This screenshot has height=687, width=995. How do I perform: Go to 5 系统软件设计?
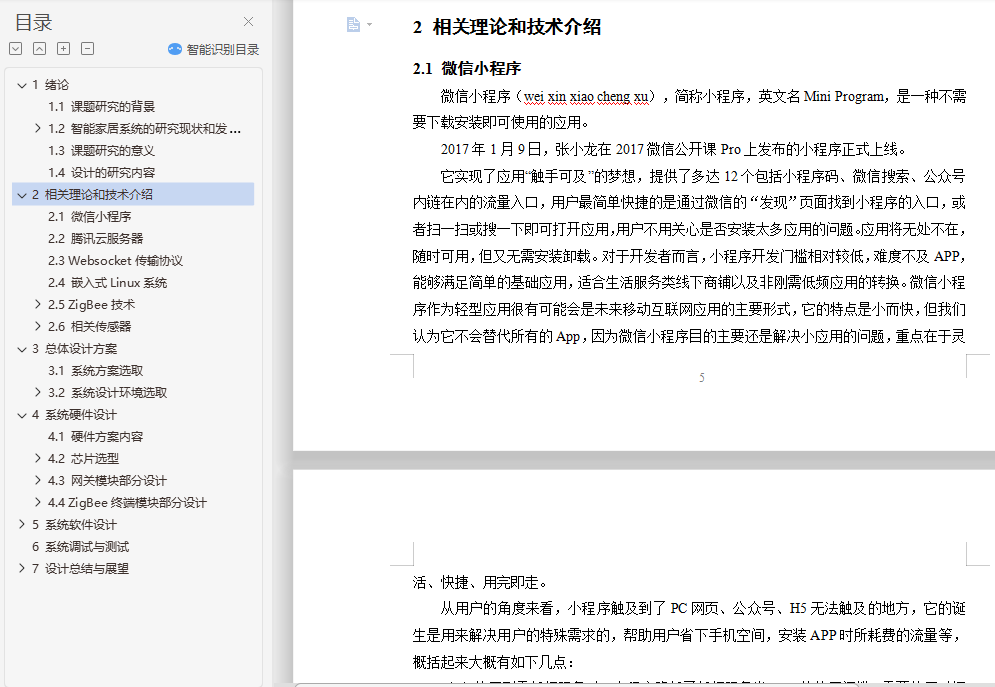(75, 525)
